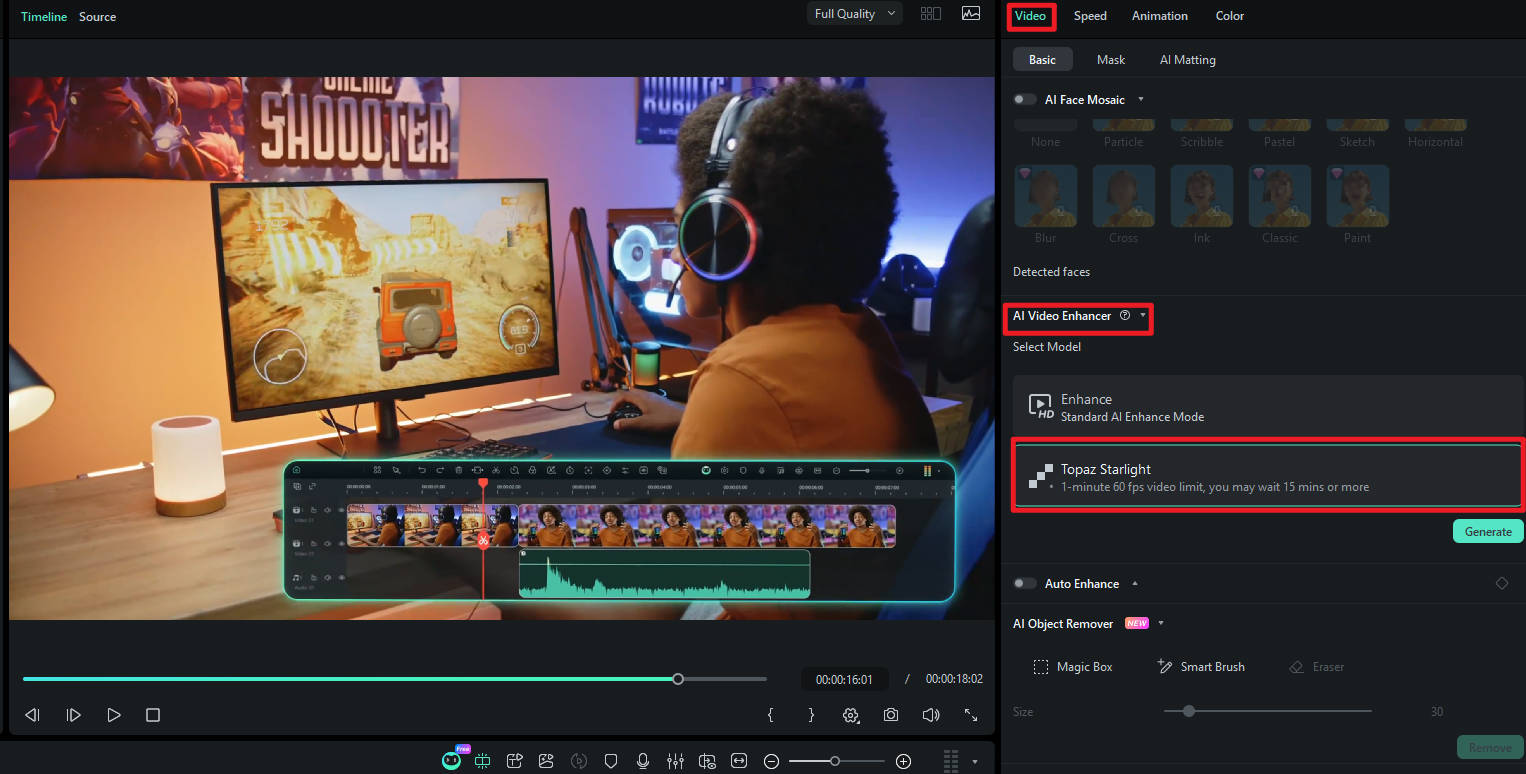This screenshot has height=774, width=1526.
Task: Pick the Classic mosaic thumbnail
Action: [x=1280, y=196]
